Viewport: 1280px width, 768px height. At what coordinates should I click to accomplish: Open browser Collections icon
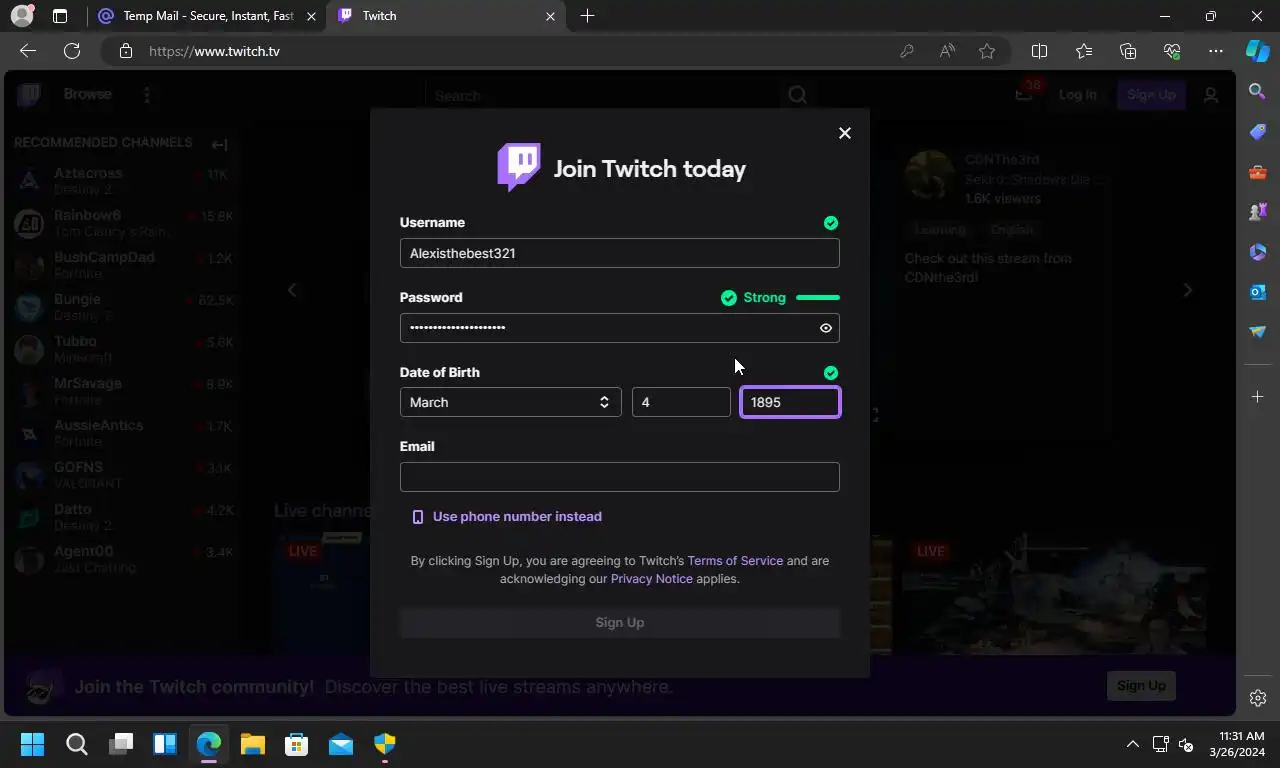(x=1128, y=51)
